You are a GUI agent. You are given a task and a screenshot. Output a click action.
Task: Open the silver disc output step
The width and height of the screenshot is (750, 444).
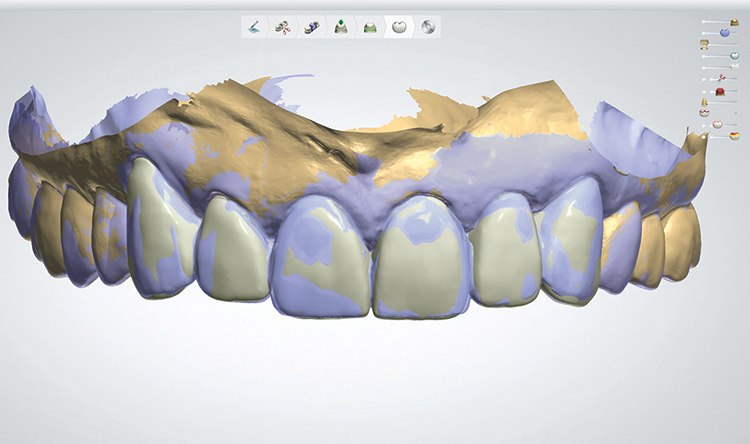coord(428,27)
